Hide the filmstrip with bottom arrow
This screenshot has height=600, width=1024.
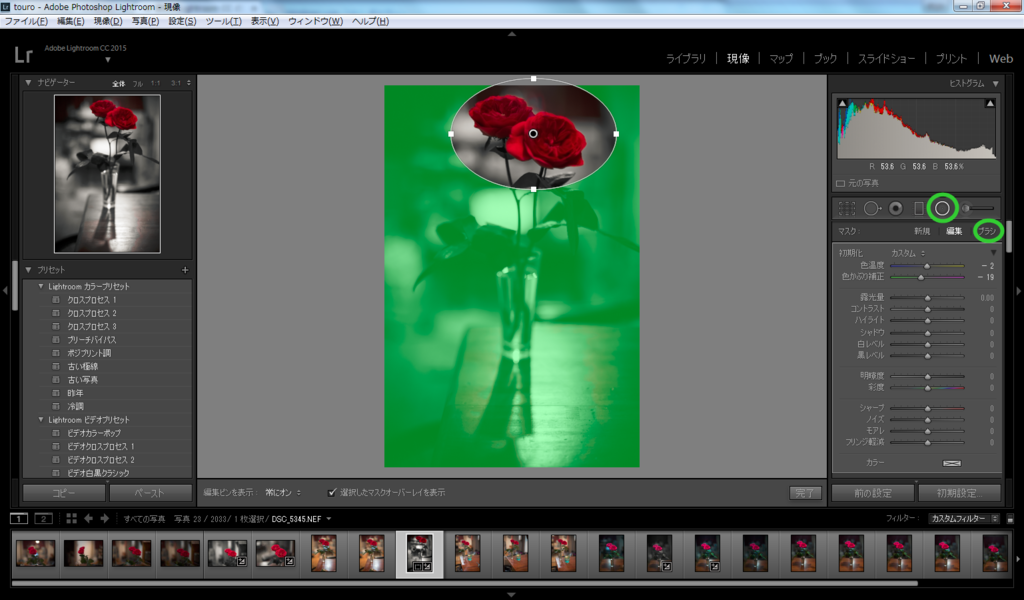coord(511,595)
